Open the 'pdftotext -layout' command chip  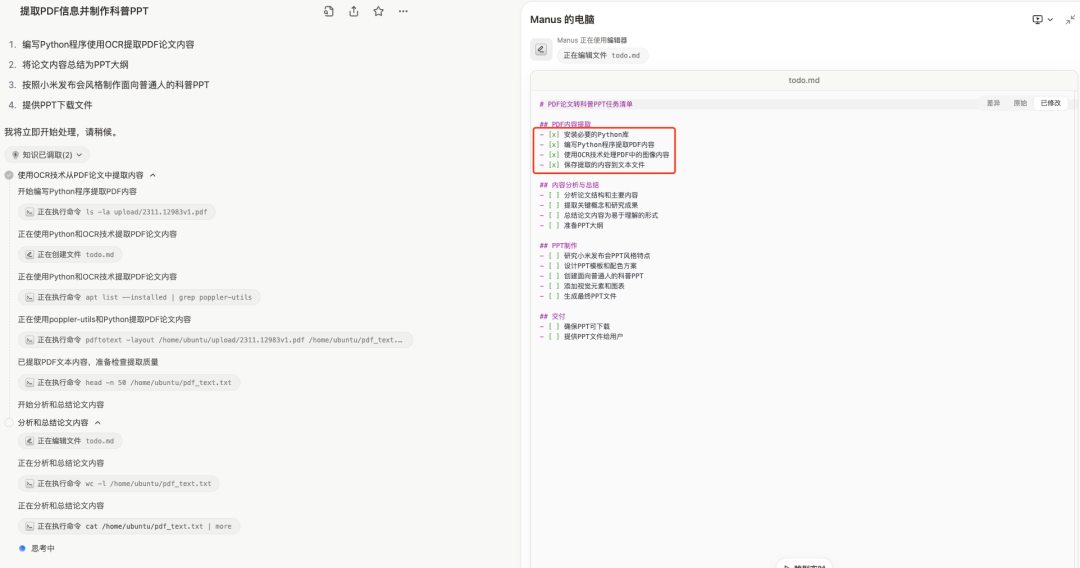pyautogui.click(x=215, y=340)
